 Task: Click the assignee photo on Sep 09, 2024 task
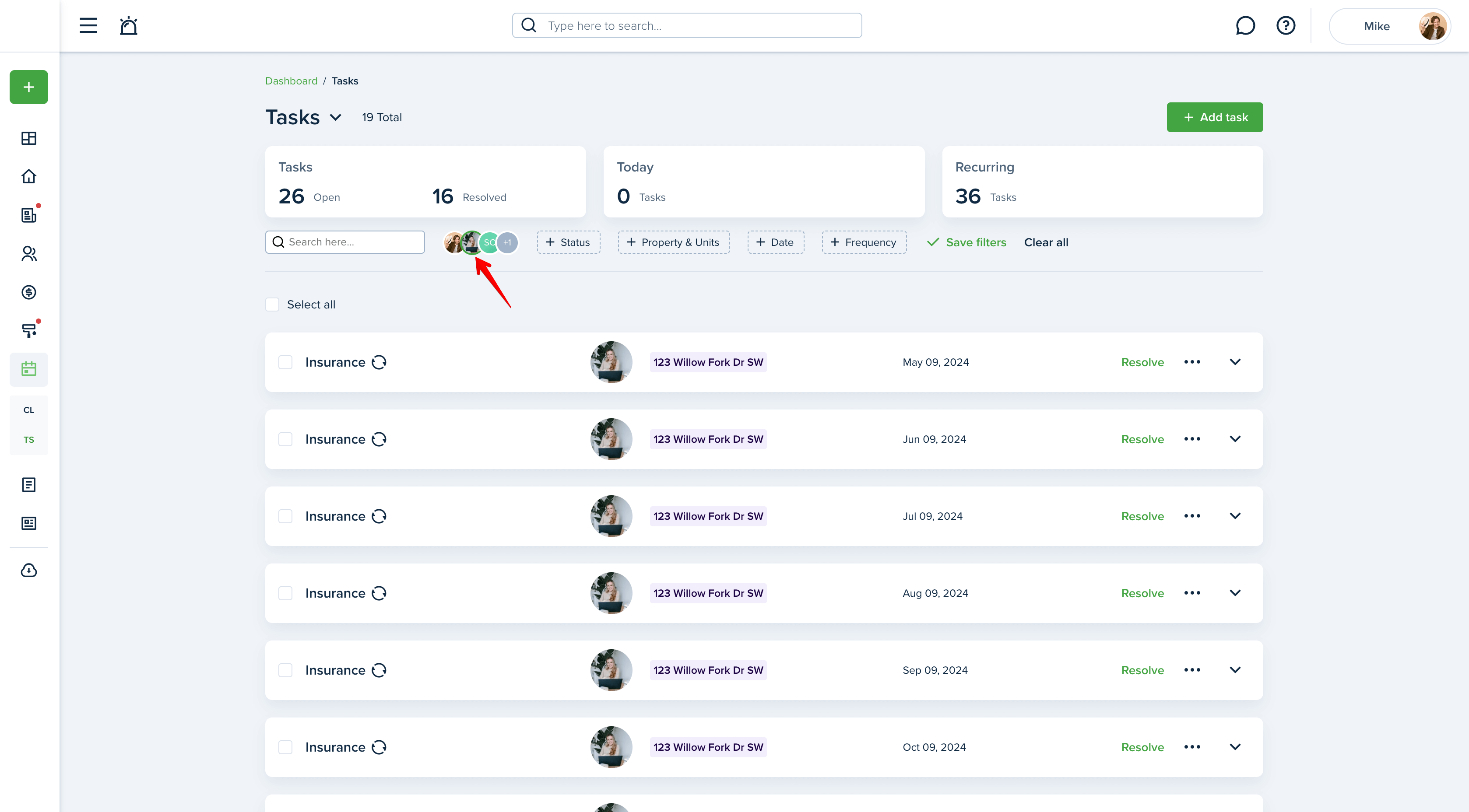[611, 670]
